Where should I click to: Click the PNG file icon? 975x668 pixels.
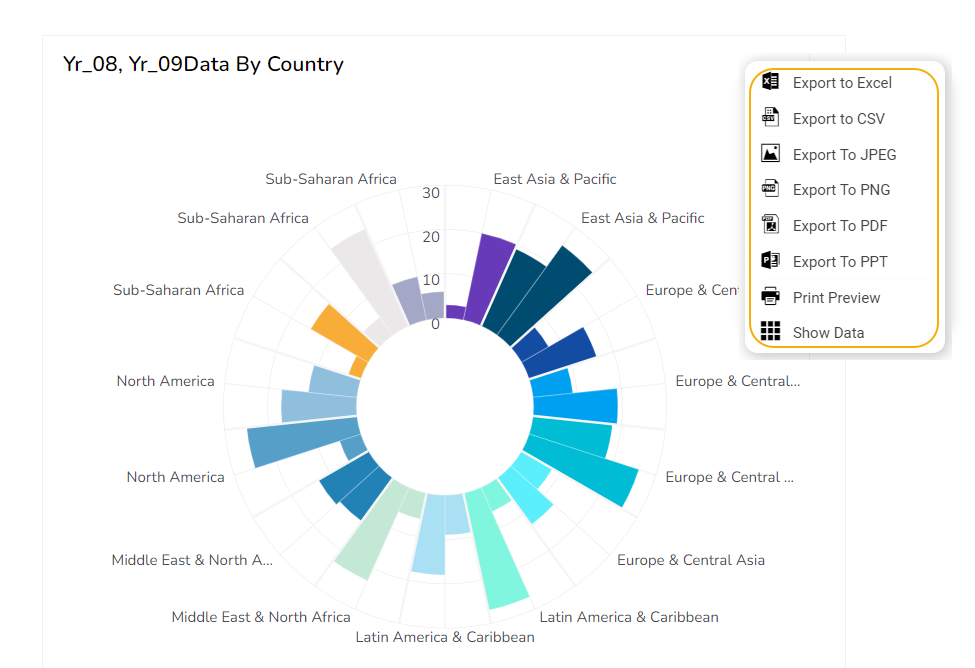tap(770, 189)
